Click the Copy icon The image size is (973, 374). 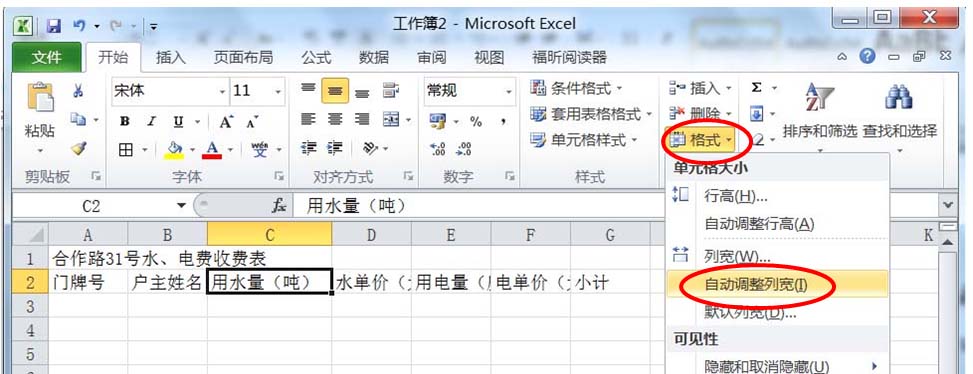pos(78,119)
